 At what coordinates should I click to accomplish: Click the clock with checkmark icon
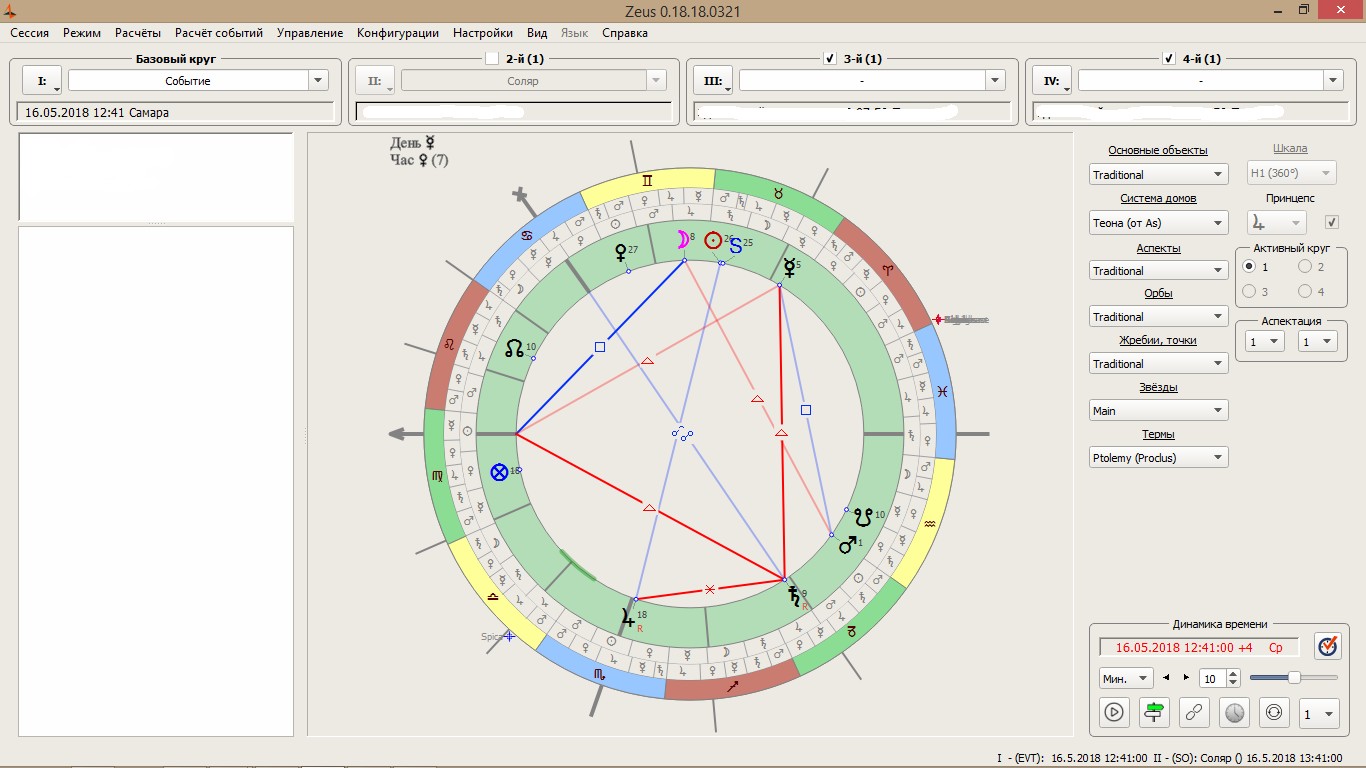(1327, 647)
